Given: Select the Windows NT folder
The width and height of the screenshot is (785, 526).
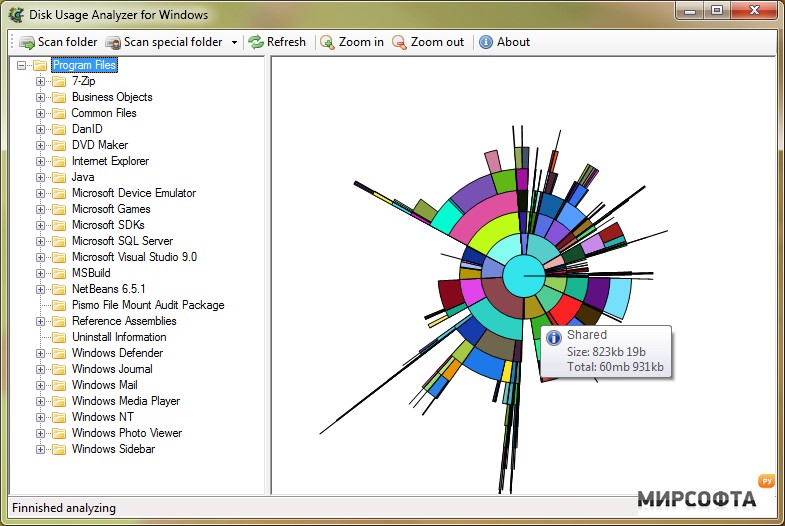Looking at the screenshot, I should [x=103, y=417].
